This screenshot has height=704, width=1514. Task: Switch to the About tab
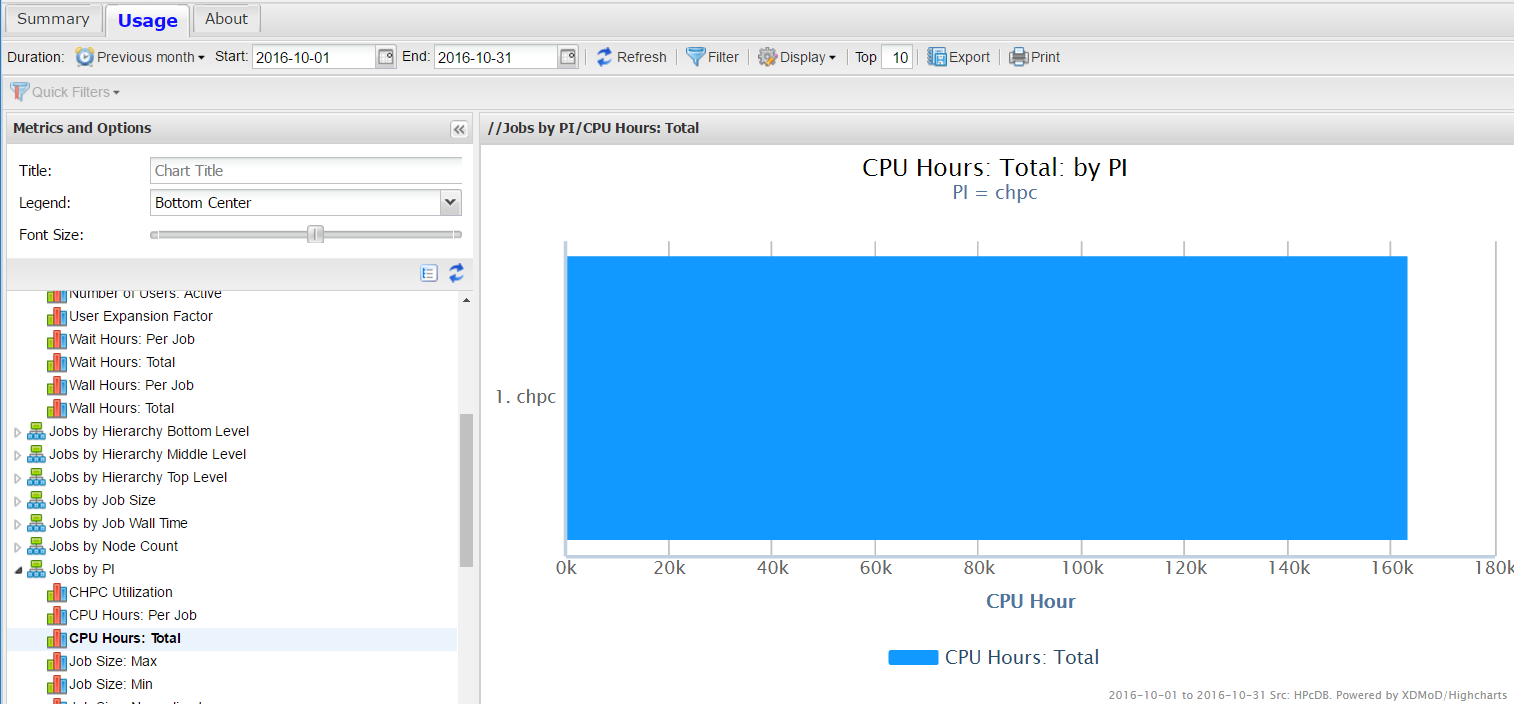(x=226, y=19)
